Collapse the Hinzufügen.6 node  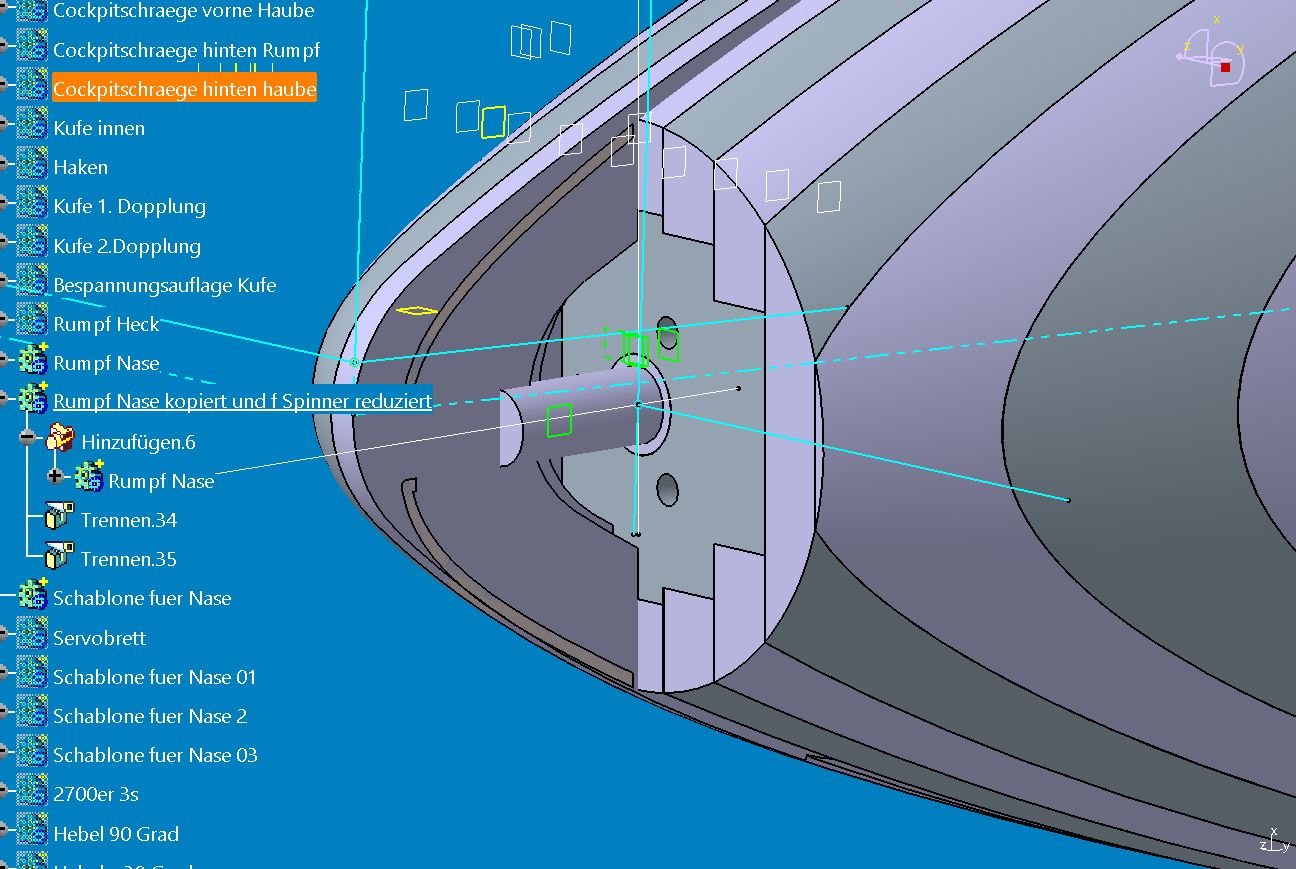click(28, 439)
